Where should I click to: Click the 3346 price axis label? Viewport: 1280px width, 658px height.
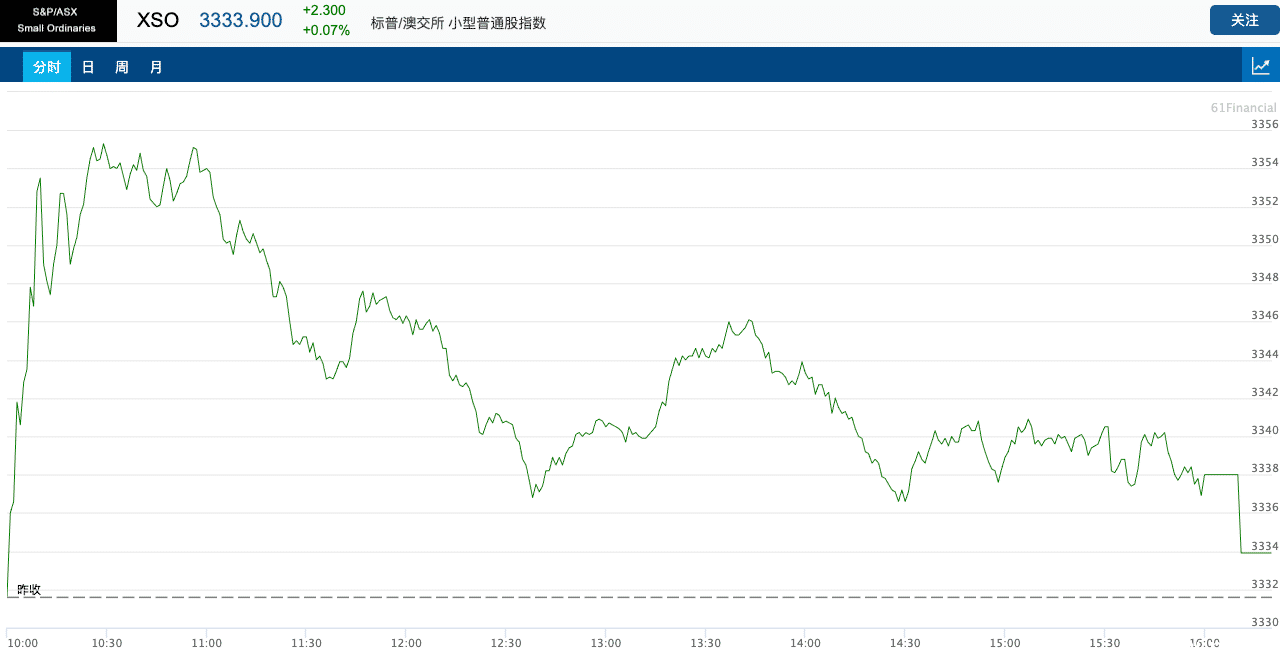1265,316
